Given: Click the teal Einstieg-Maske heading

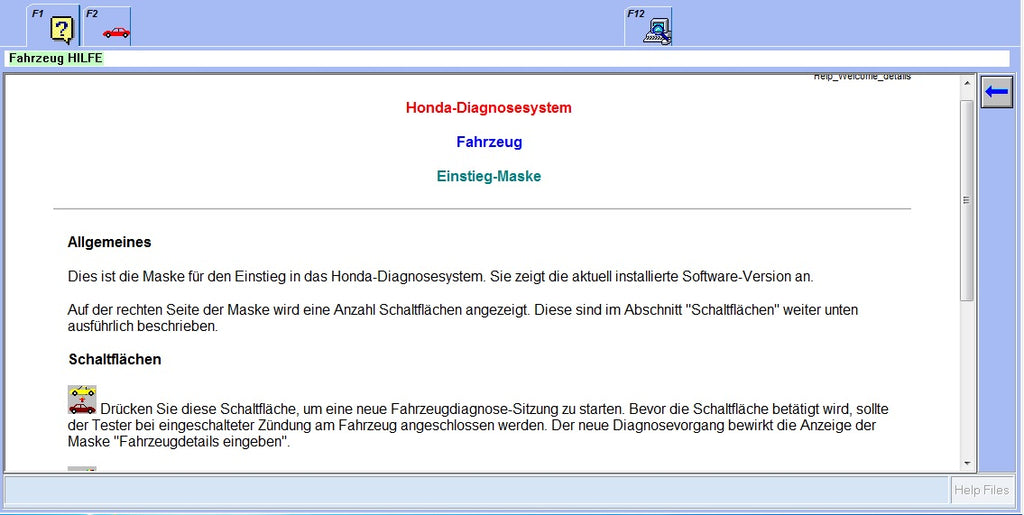Looking at the screenshot, I should click(x=488, y=176).
